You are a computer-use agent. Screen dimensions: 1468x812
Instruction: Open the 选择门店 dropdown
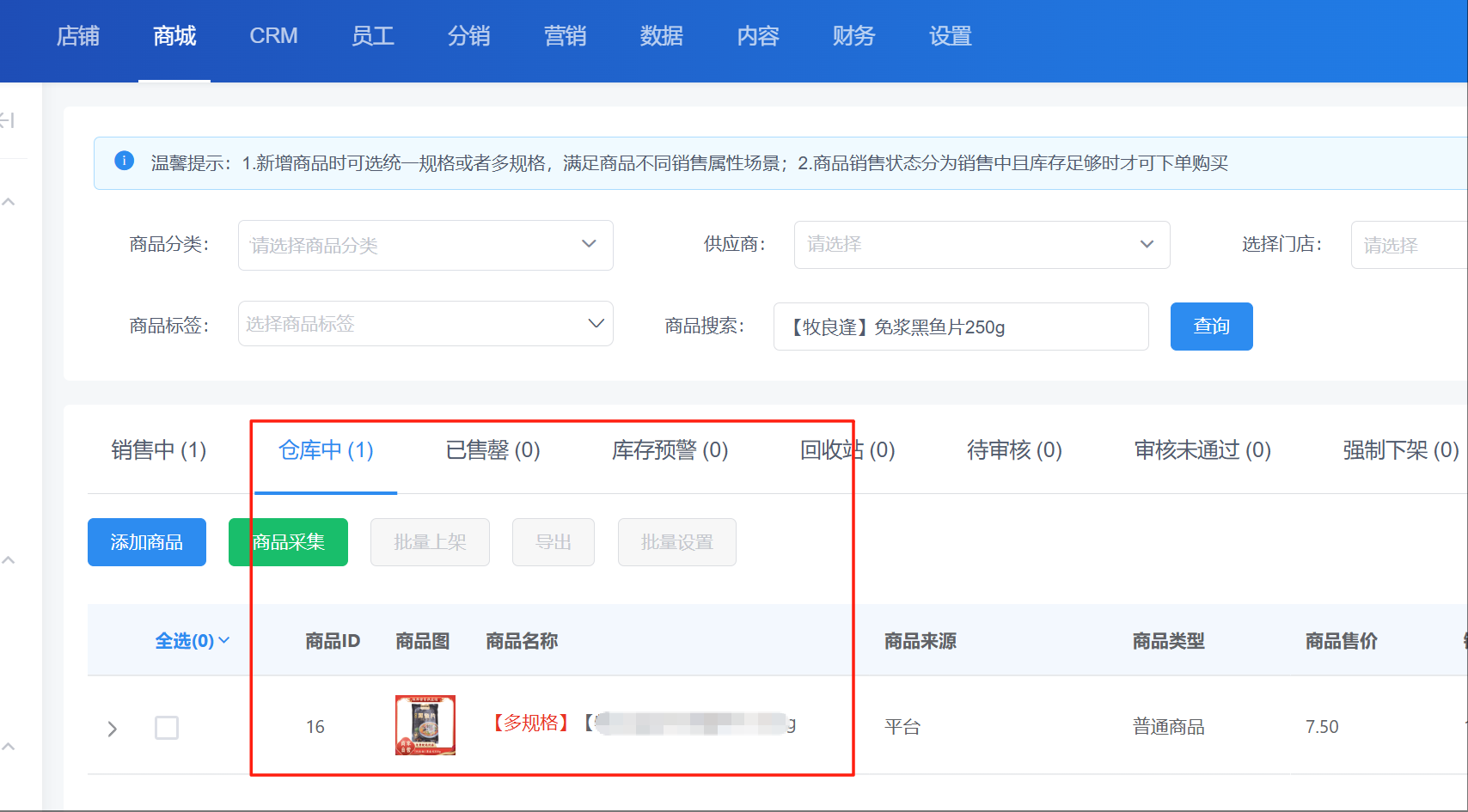(x=1410, y=245)
